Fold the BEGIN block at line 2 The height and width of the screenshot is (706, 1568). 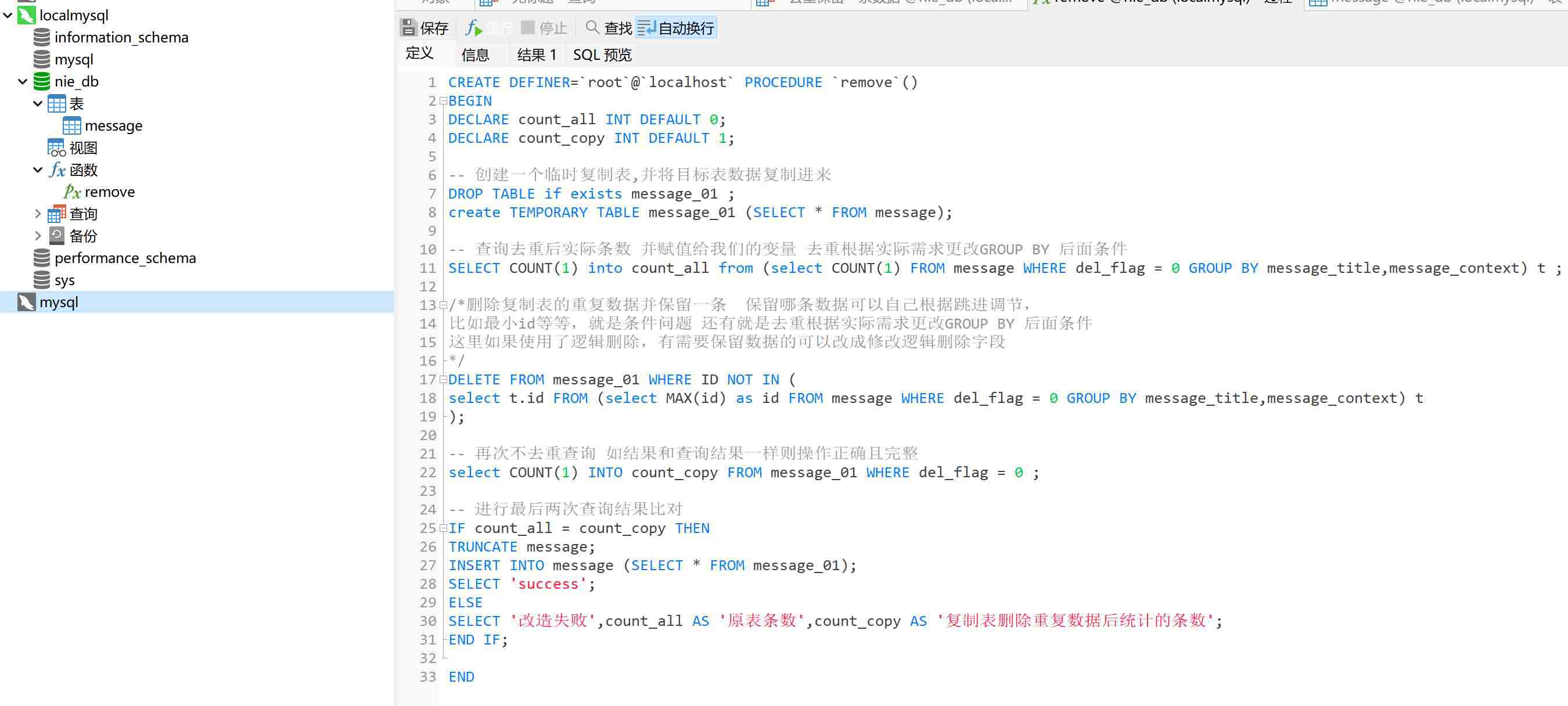(x=443, y=101)
